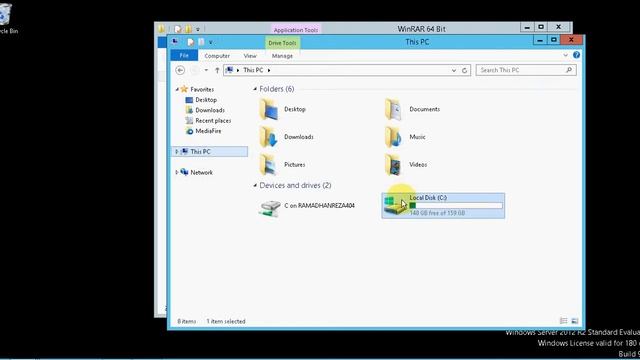640x360 pixels.
Task: Open the File tab
Action: [184, 56]
